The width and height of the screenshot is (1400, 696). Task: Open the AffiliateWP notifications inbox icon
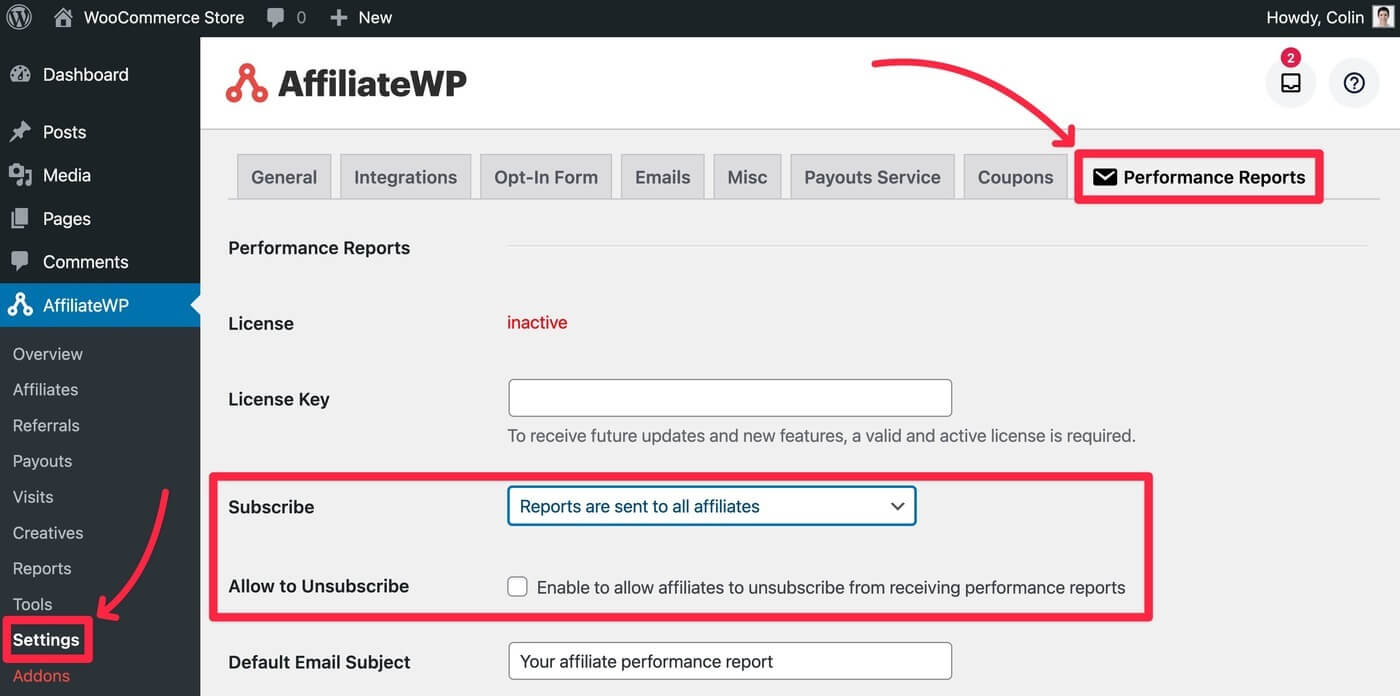coord(1291,83)
